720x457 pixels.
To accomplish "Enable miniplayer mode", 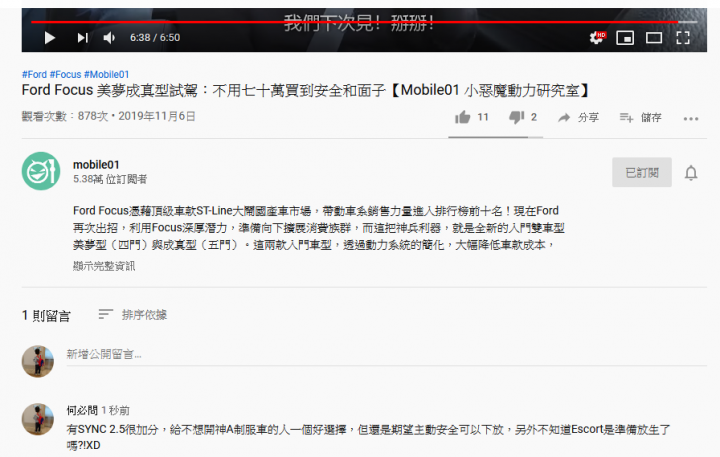I will [x=625, y=38].
